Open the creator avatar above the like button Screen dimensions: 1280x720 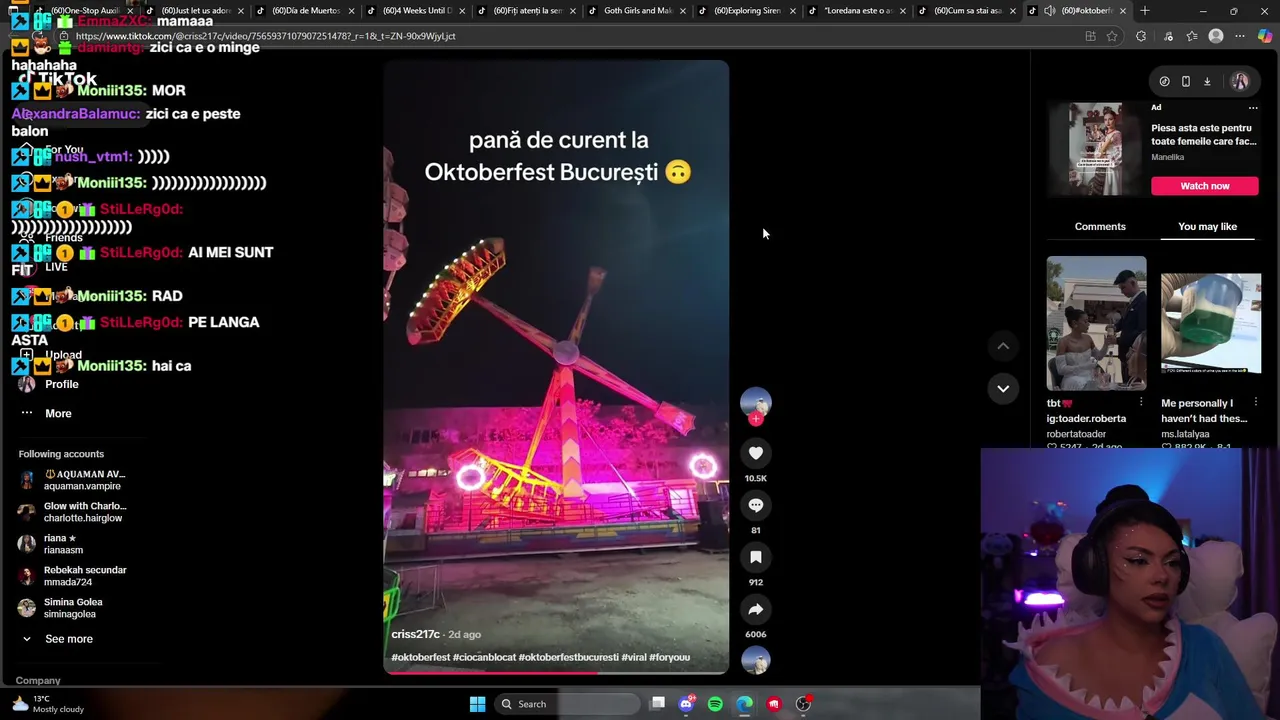[x=756, y=402]
